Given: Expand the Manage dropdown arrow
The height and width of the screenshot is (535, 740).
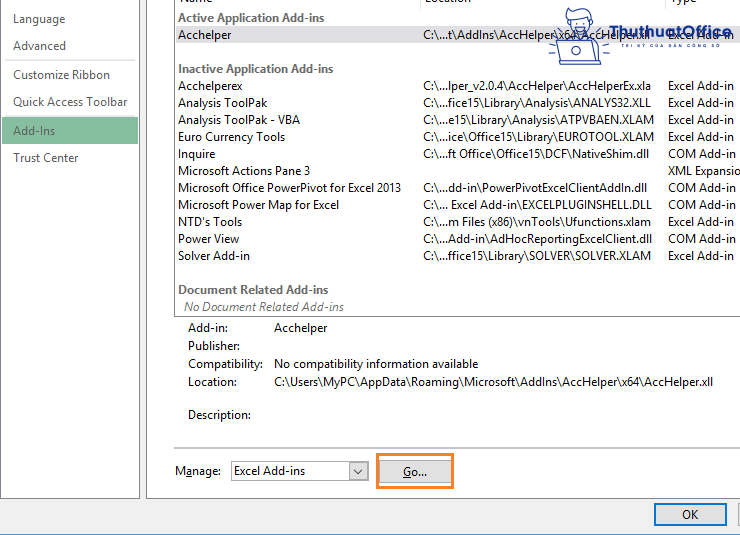Looking at the screenshot, I should point(359,471).
